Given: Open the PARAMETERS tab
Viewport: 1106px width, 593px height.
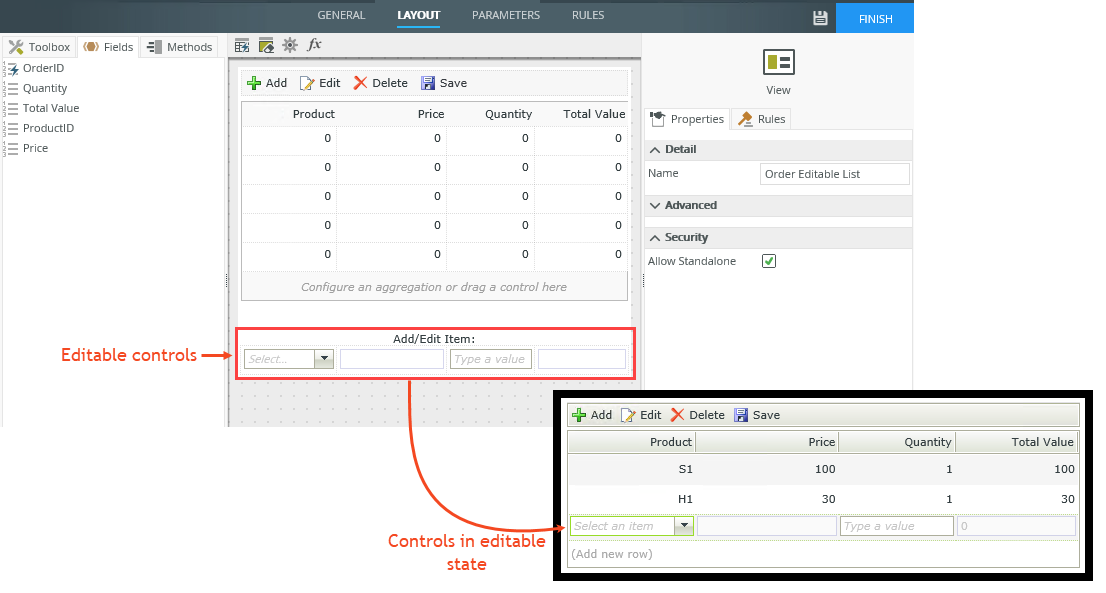Looking at the screenshot, I should (506, 15).
